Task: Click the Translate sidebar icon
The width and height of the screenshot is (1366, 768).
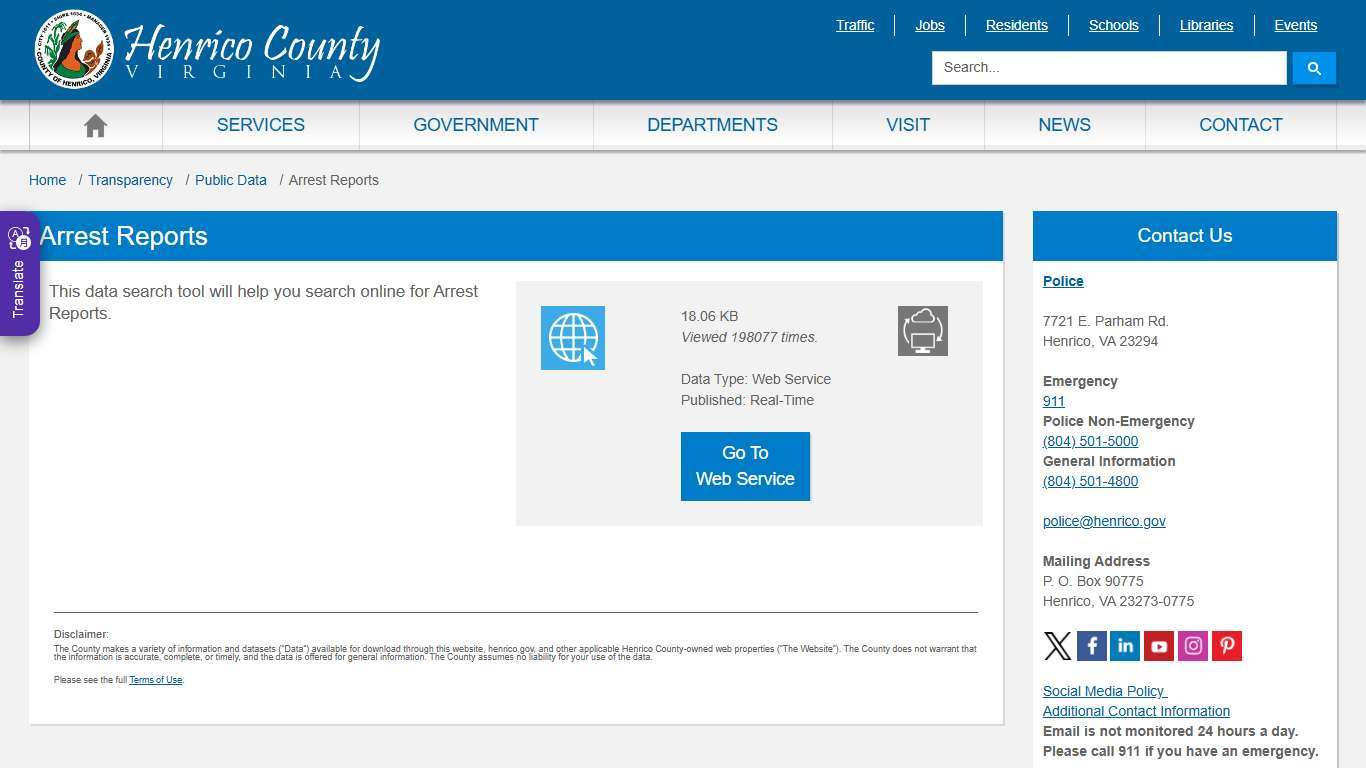Action: tap(19, 238)
